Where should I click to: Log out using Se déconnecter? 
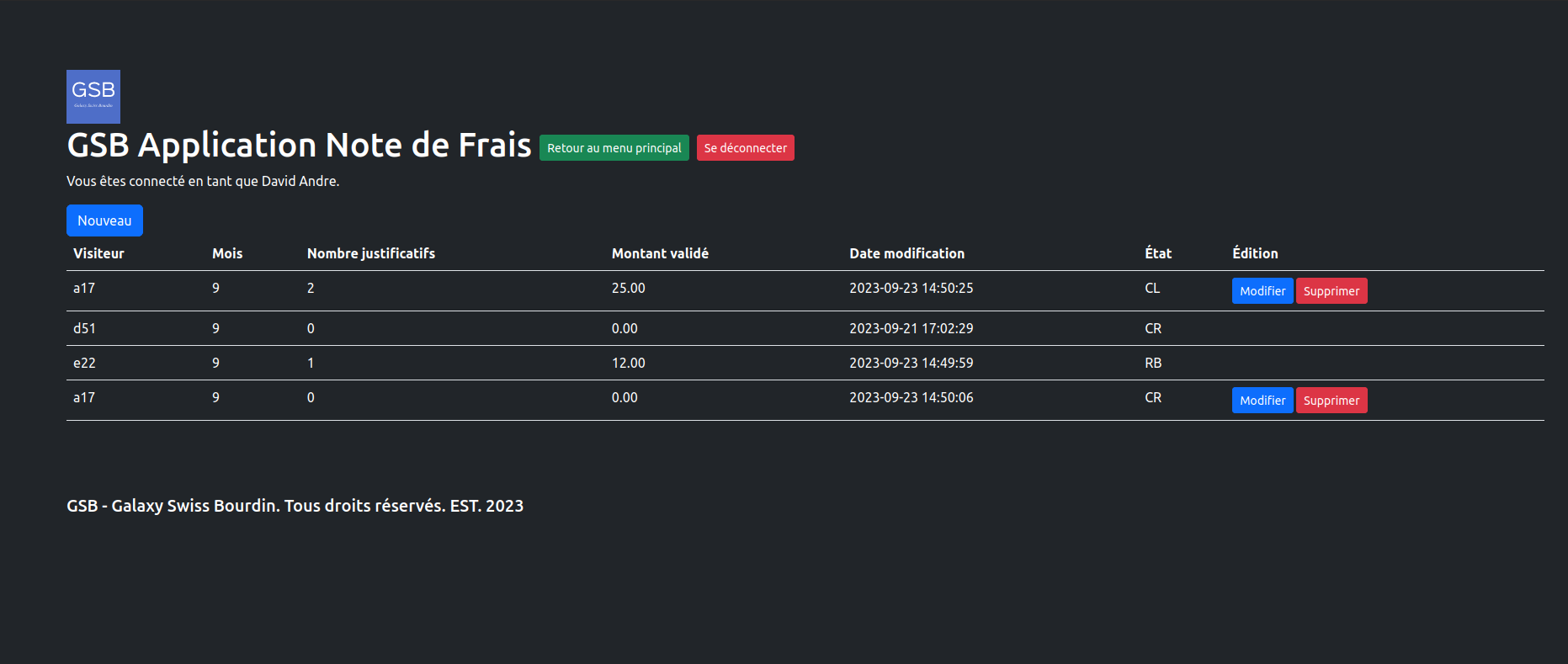click(x=746, y=148)
